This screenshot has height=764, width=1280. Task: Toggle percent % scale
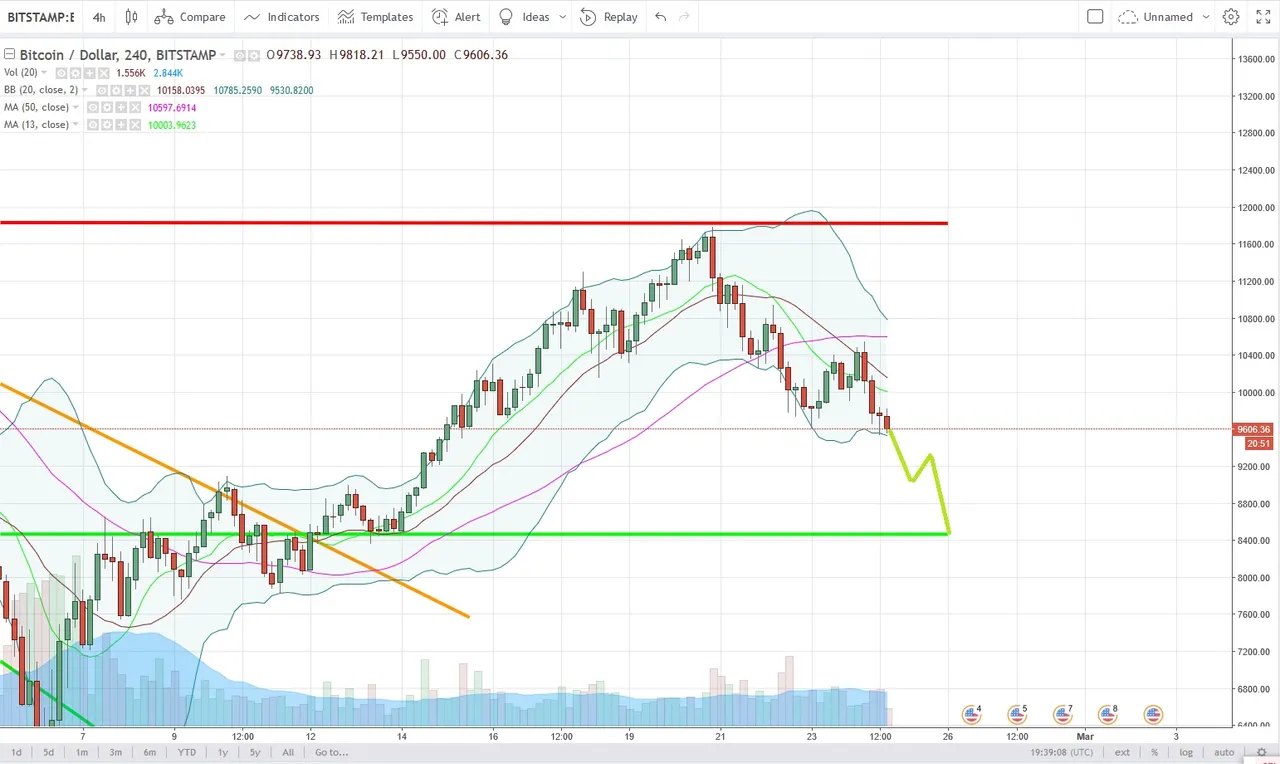coord(1155,752)
